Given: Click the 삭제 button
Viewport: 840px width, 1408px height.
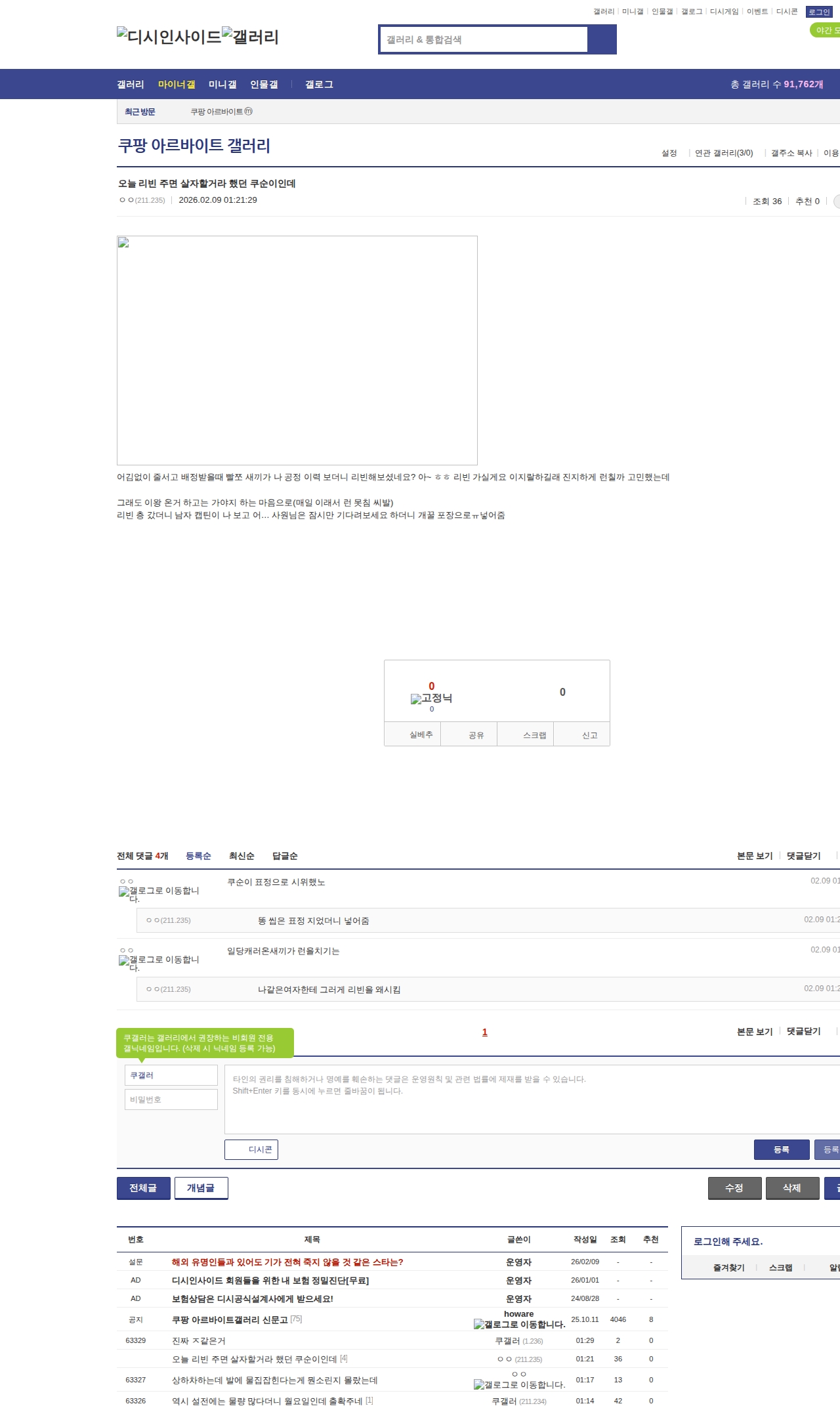Looking at the screenshot, I should [x=792, y=1188].
